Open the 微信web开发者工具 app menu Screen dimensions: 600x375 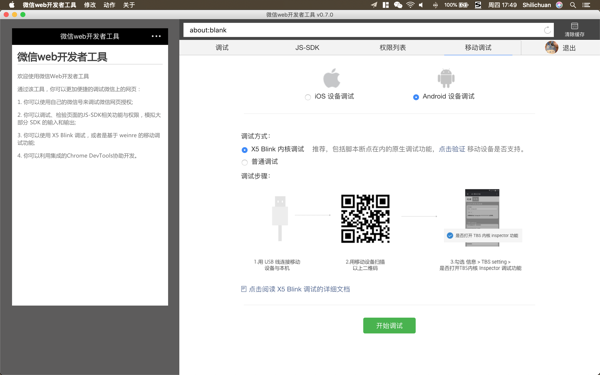(49, 5)
